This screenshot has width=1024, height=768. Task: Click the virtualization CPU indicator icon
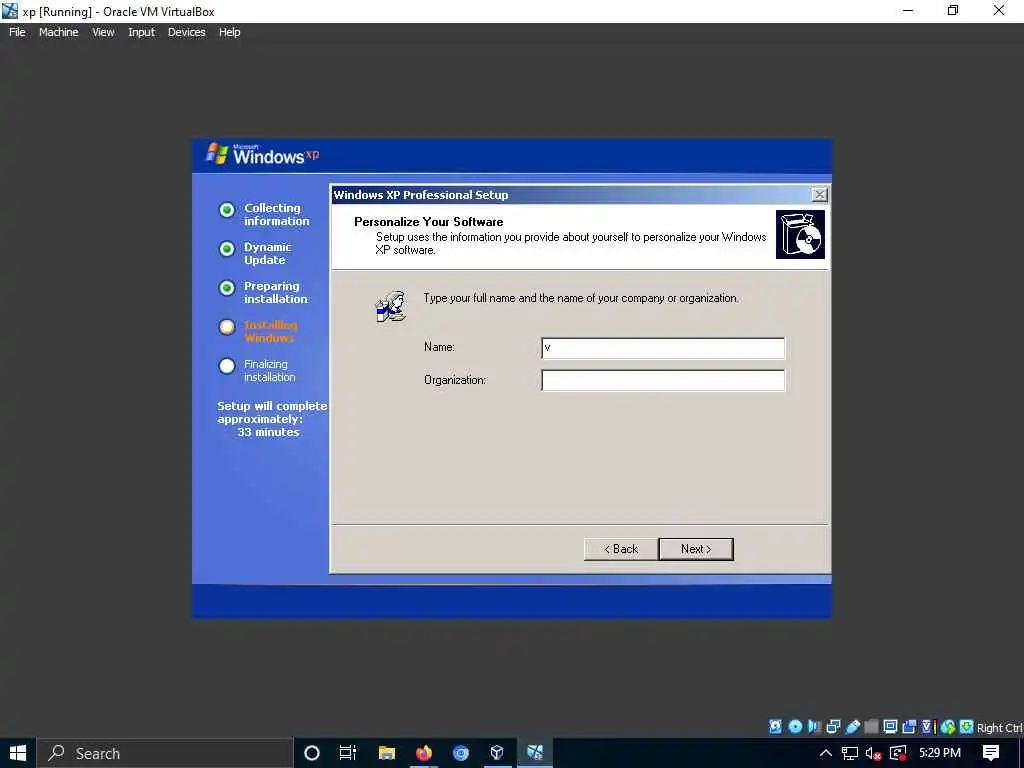coord(928,726)
